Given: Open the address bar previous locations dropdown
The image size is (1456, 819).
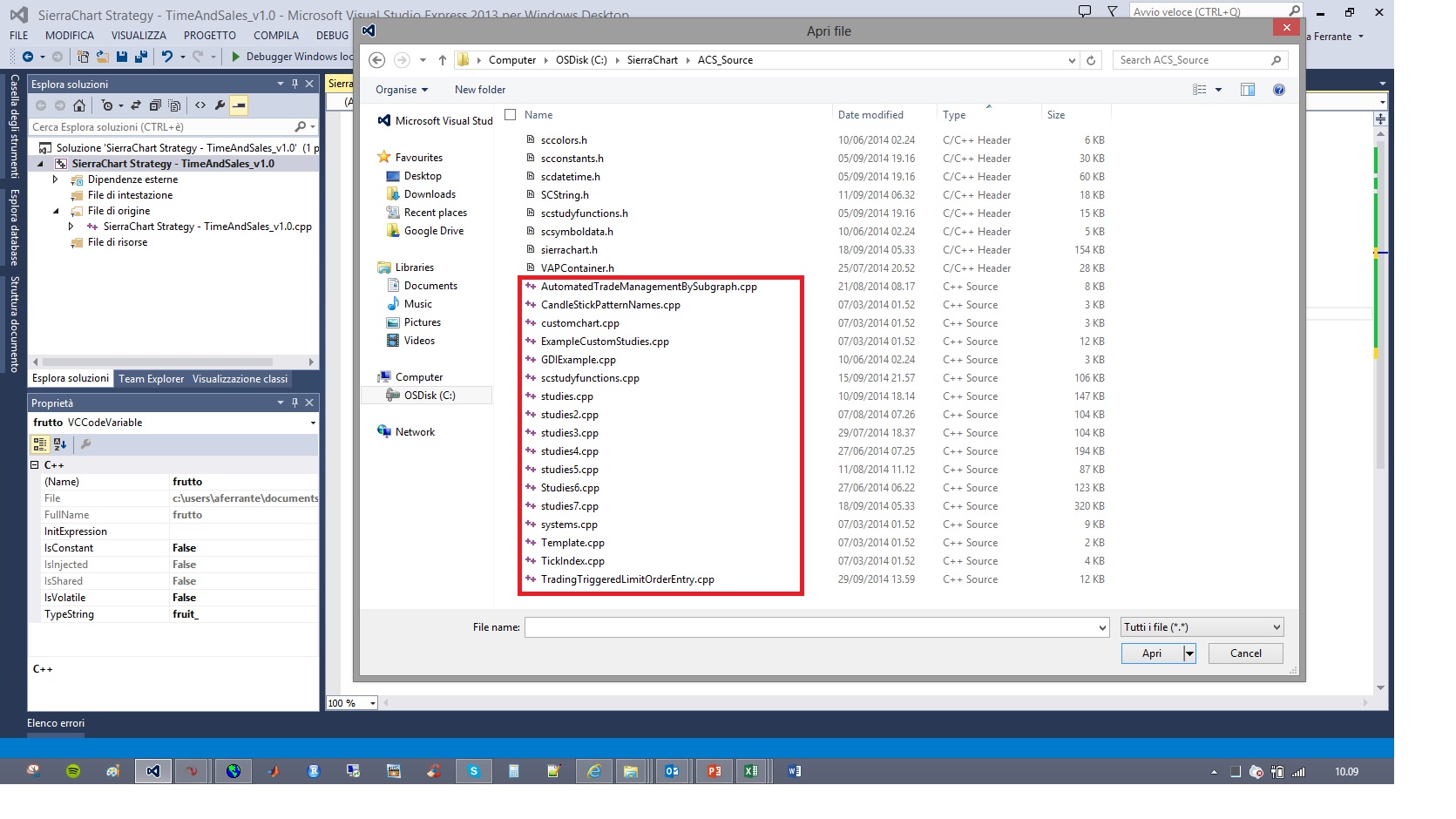Looking at the screenshot, I should (x=1072, y=60).
